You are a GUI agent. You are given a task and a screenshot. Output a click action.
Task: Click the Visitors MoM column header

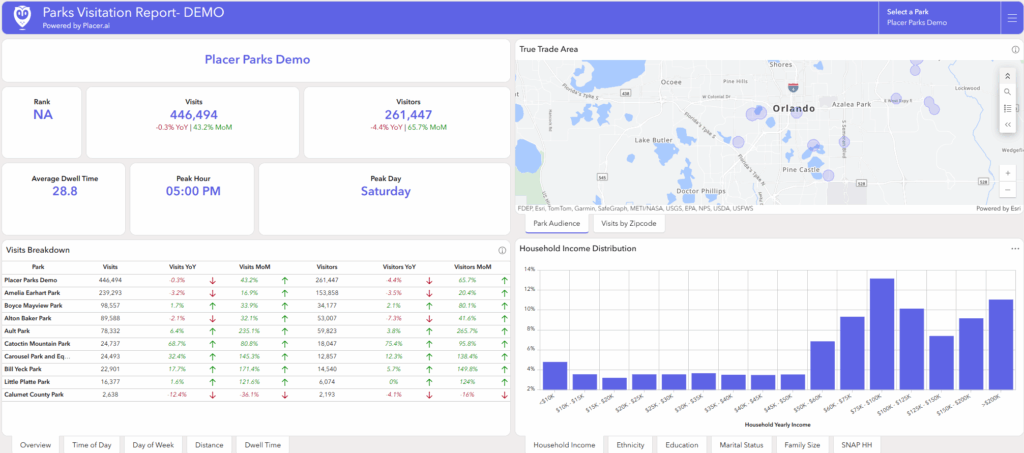tap(473, 267)
